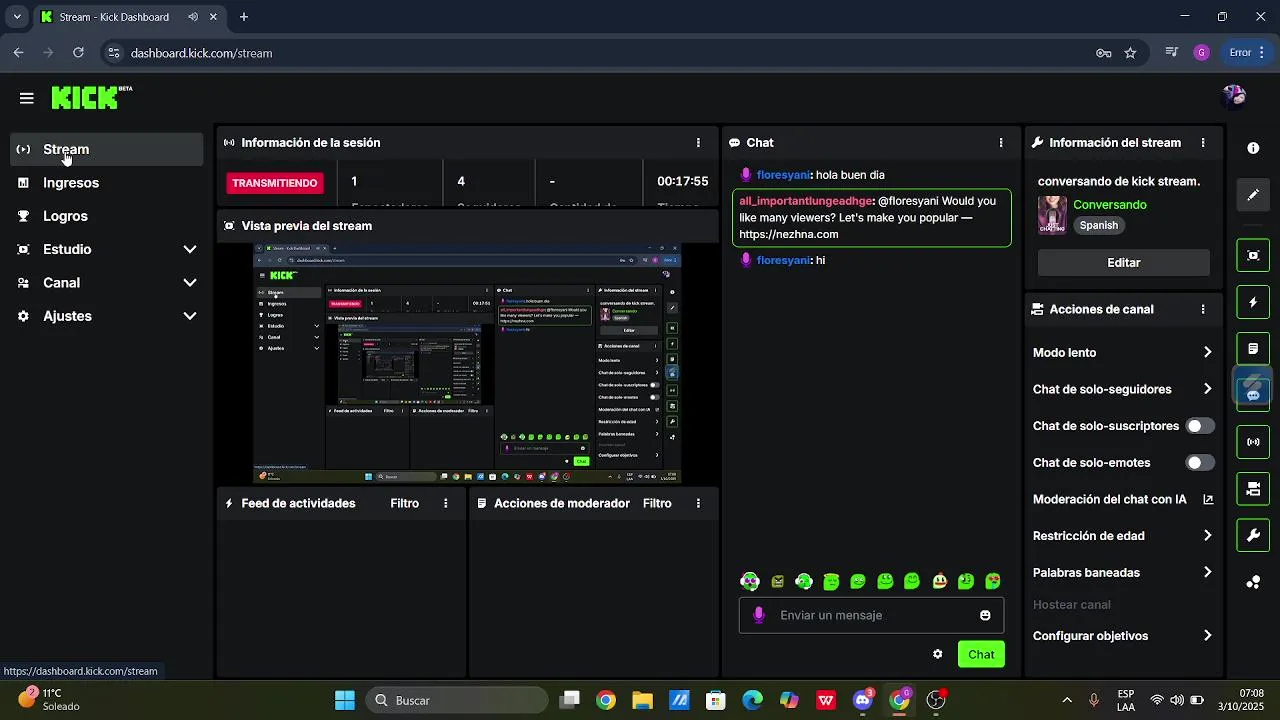1280x720 pixels.
Task: Open the user profile avatar menu
Action: 1234,96
